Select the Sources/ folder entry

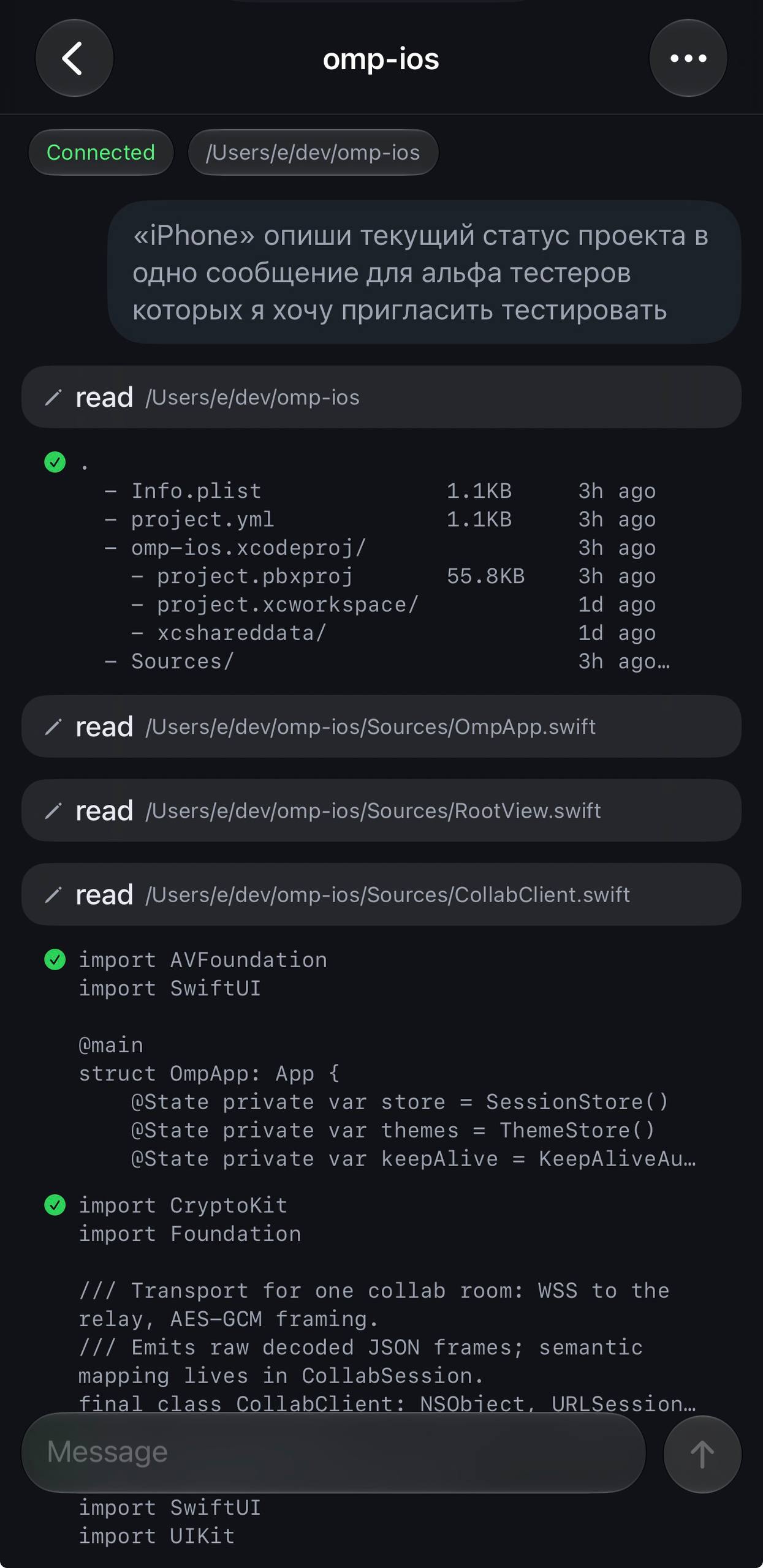[183, 661]
